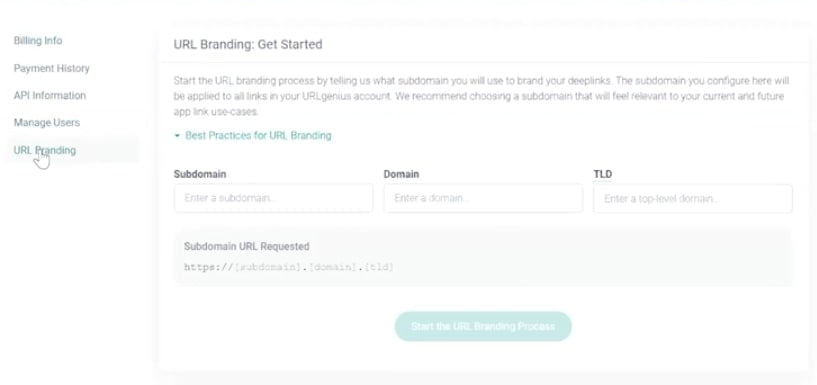817x385 pixels.
Task: Click the Subdomain URL Requested heading
Action: (246, 246)
